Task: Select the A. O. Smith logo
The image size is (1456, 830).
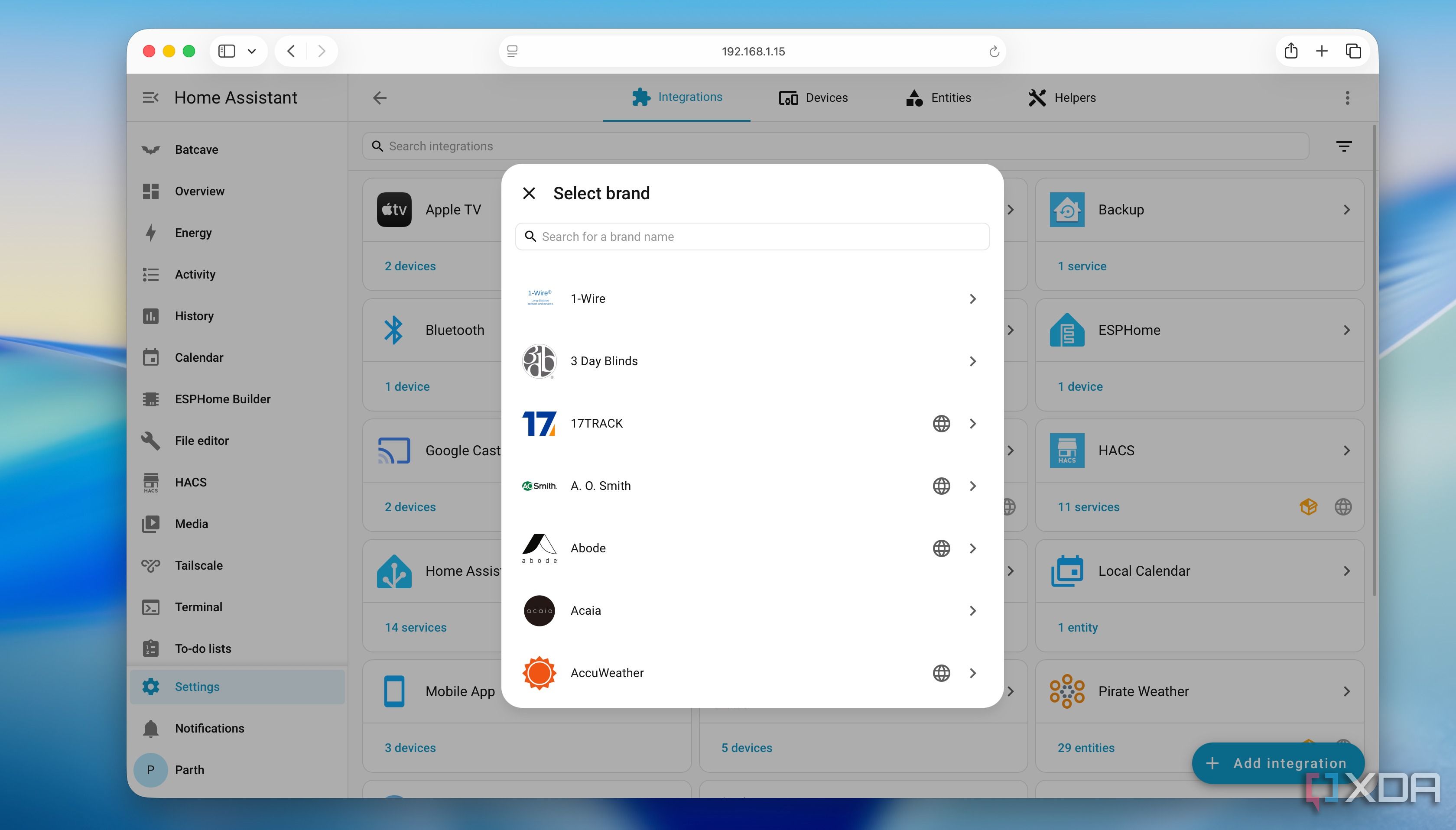Action: pos(539,486)
